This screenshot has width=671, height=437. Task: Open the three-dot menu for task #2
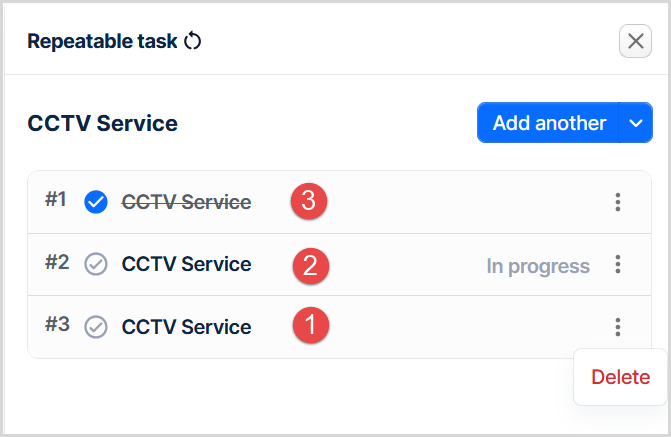click(618, 265)
